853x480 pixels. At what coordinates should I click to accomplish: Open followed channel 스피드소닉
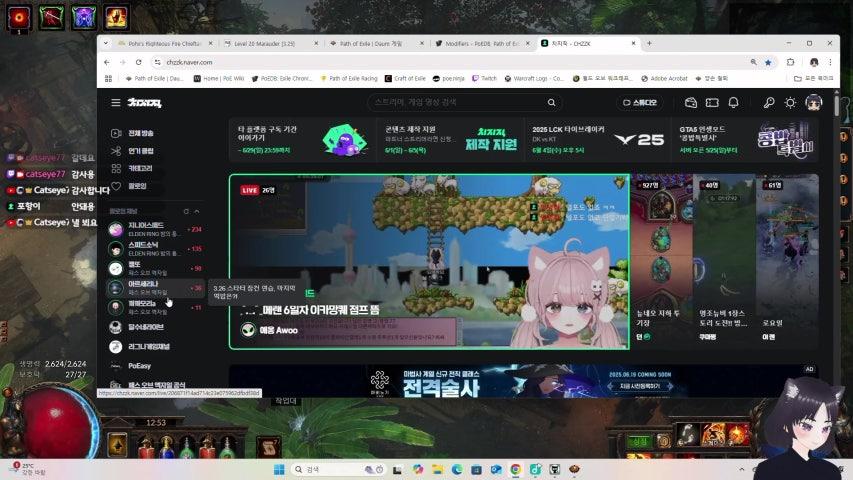(x=154, y=249)
